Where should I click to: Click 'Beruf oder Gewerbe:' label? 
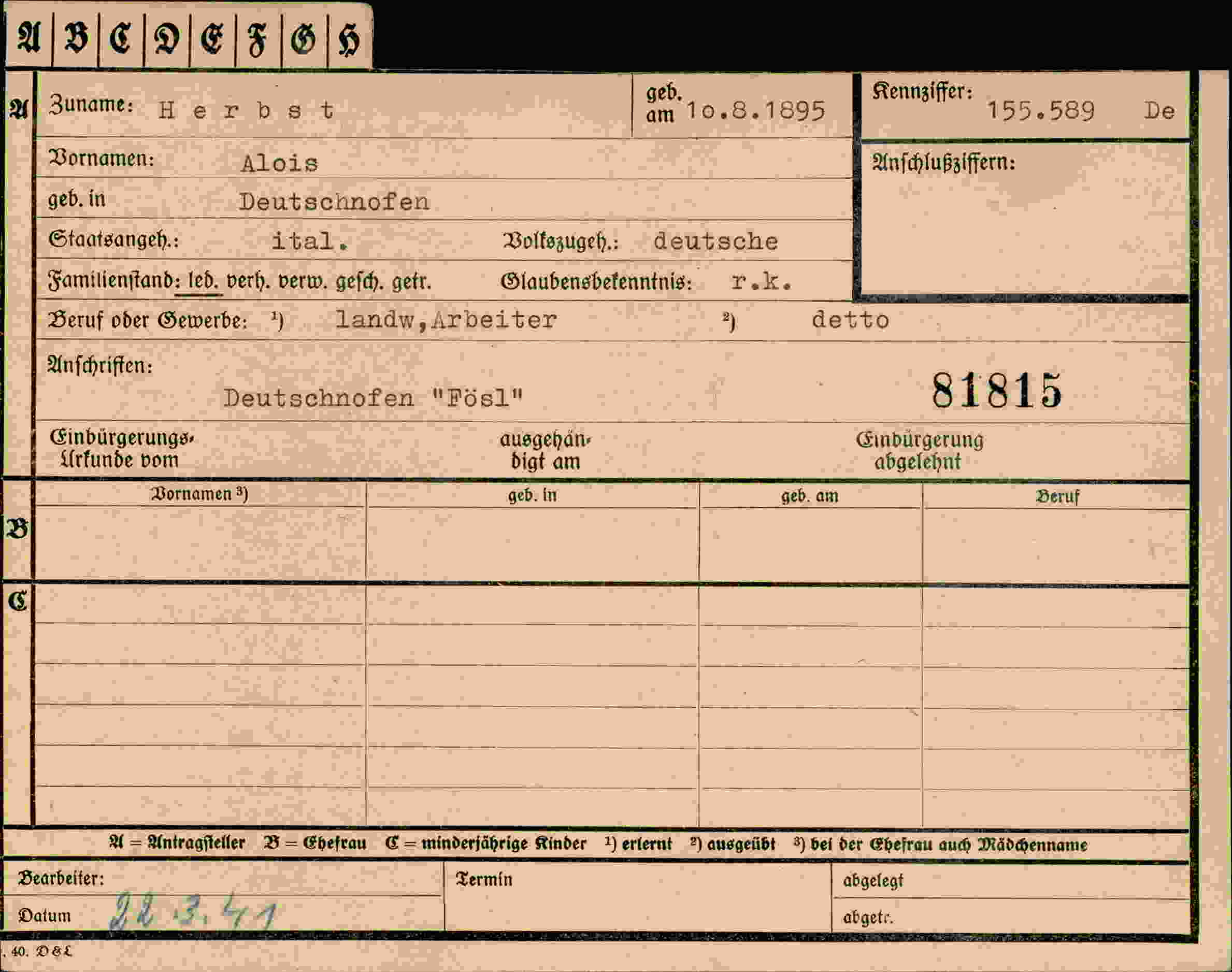coord(148,321)
